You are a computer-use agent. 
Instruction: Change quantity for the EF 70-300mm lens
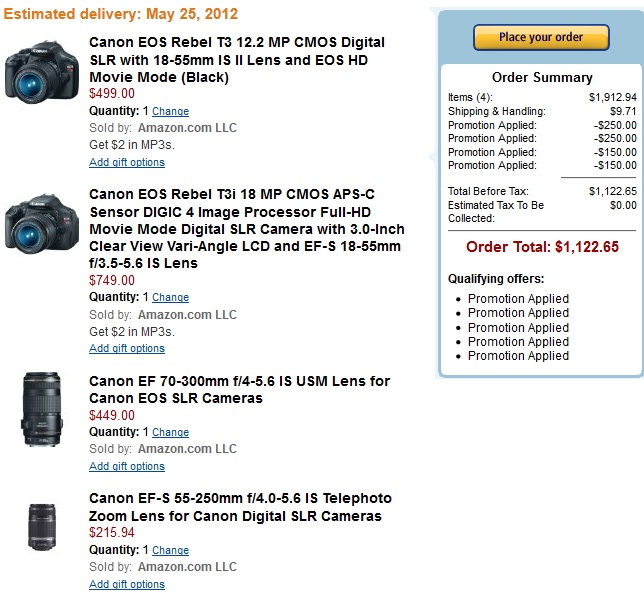coord(170,433)
